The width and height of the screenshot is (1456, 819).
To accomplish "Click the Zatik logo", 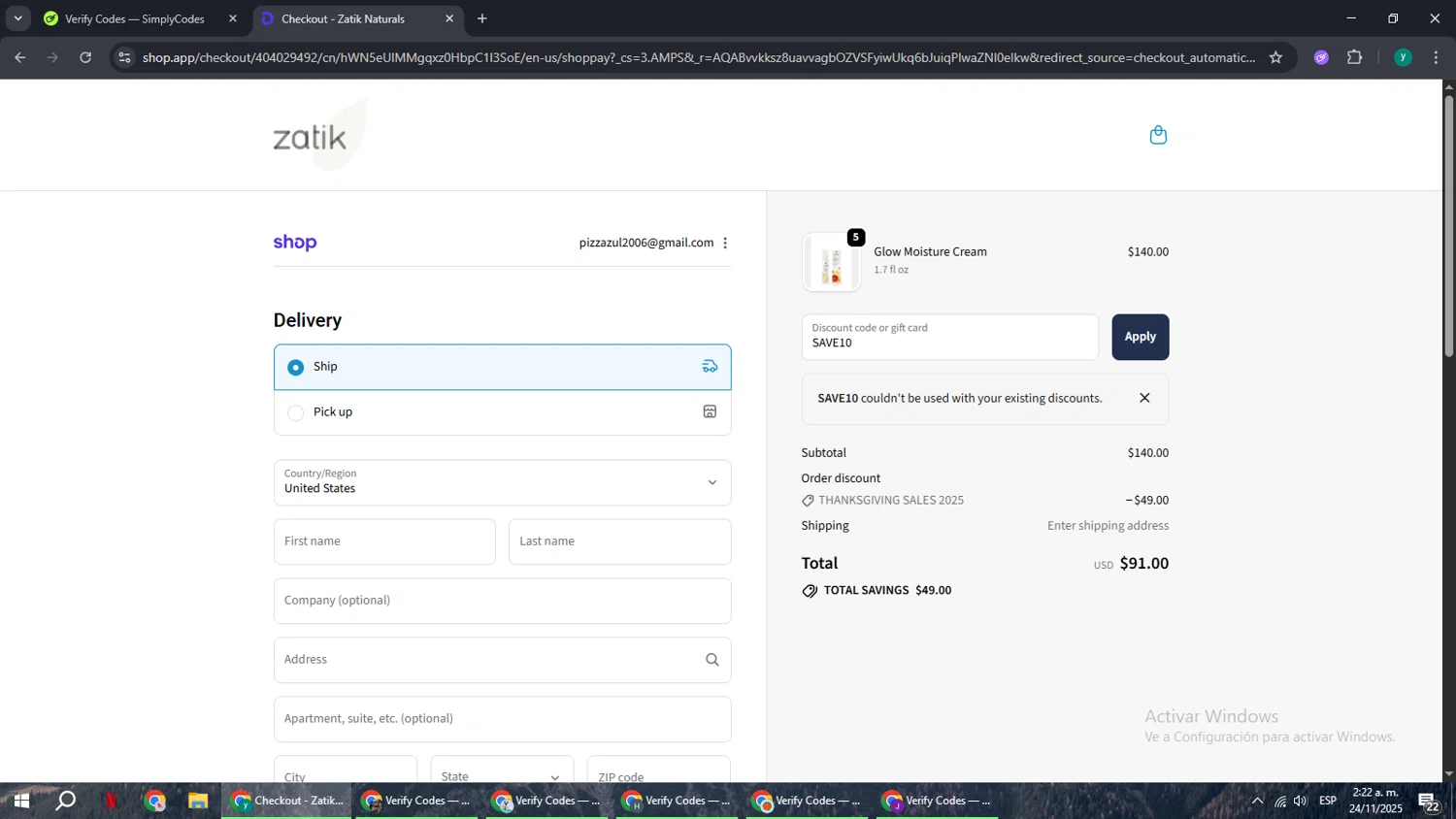I will 319,136.
